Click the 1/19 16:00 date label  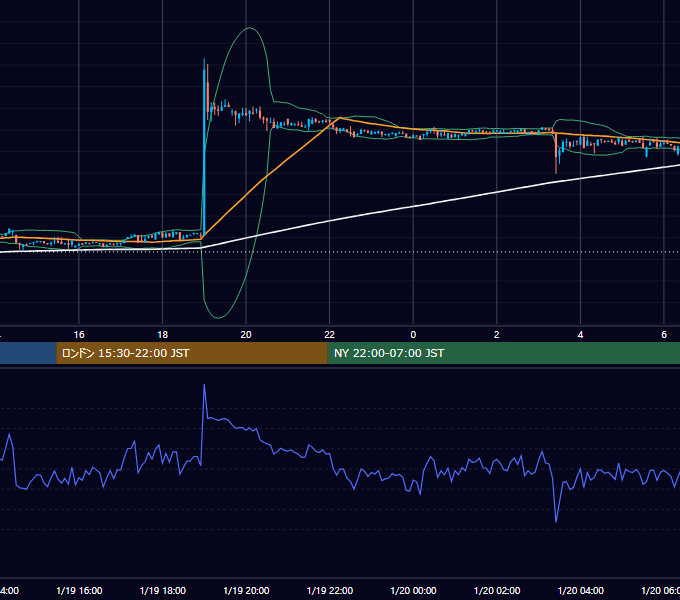click(x=79, y=590)
